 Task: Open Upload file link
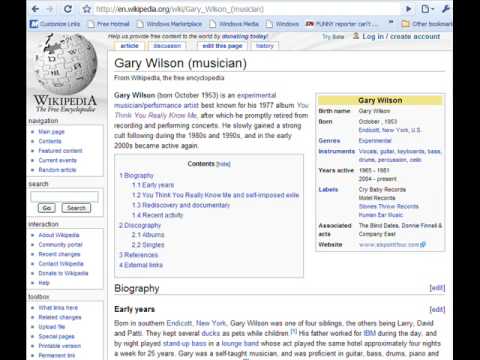point(52,327)
